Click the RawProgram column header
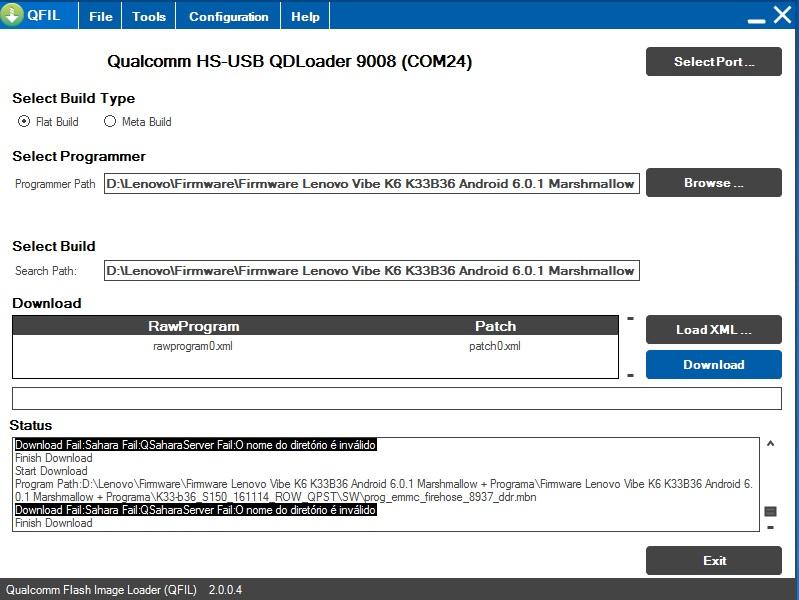The image size is (799, 600). pos(194,326)
